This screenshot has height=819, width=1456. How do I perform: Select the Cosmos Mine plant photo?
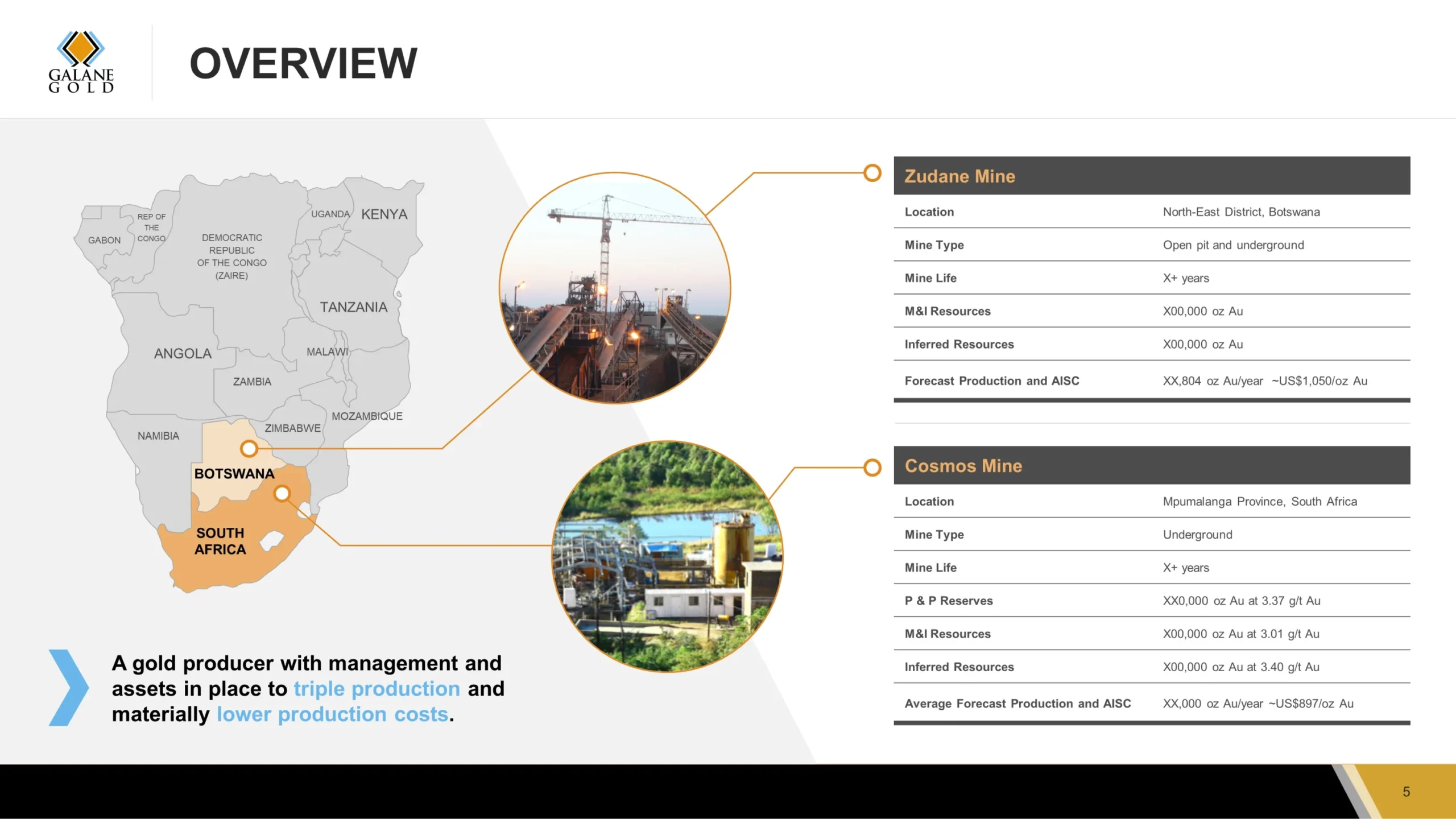(668, 556)
